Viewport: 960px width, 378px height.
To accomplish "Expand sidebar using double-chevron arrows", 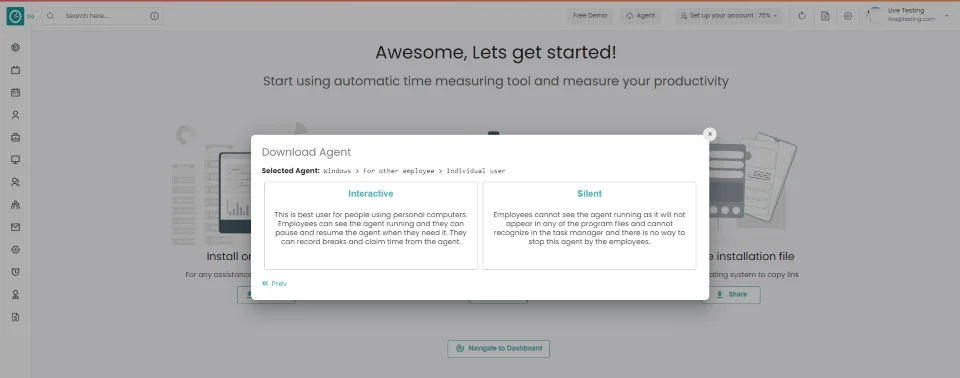I will point(31,17).
